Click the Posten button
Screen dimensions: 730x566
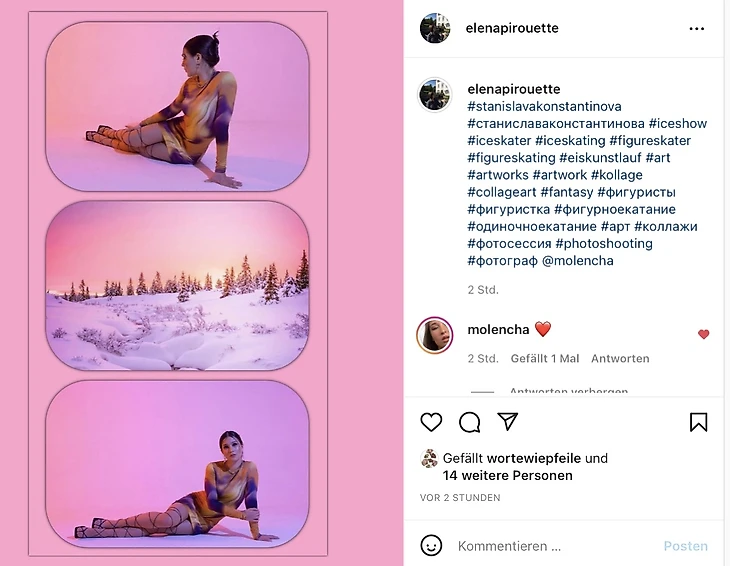click(685, 546)
